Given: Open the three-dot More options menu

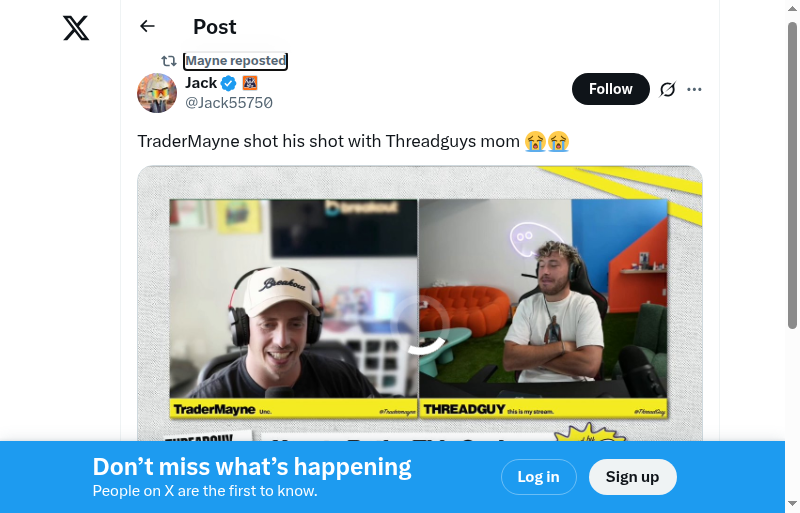Looking at the screenshot, I should [694, 89].
